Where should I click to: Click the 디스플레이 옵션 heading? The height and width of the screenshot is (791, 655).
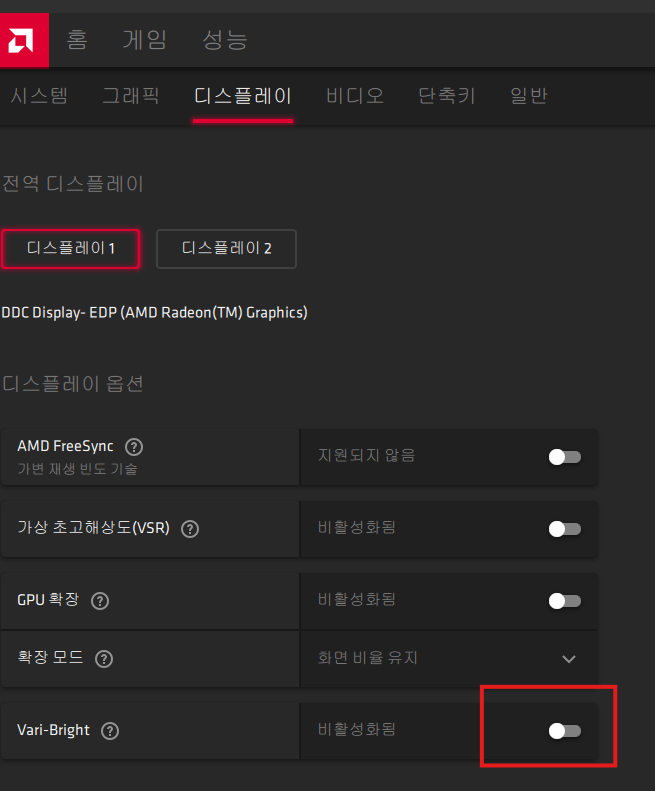click(73, 384)
